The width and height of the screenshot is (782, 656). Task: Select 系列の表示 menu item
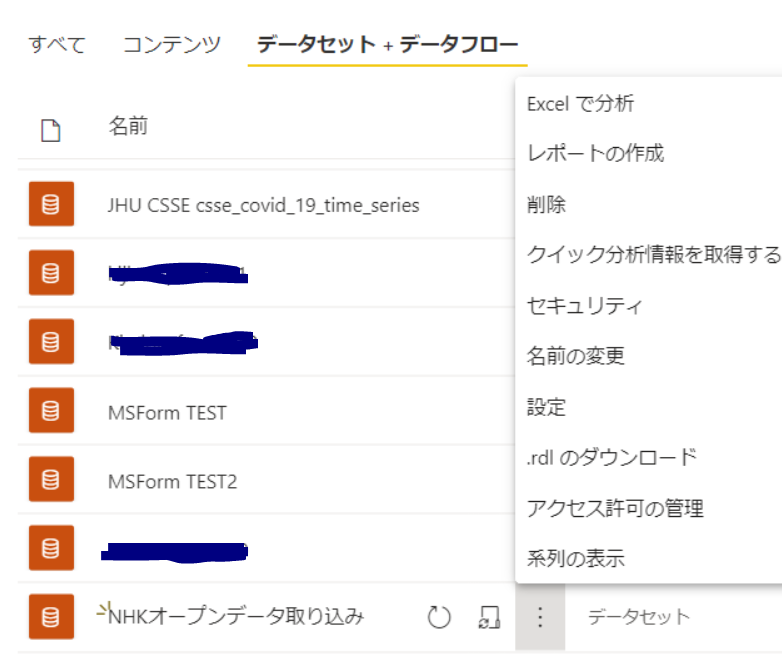[576, 558]
